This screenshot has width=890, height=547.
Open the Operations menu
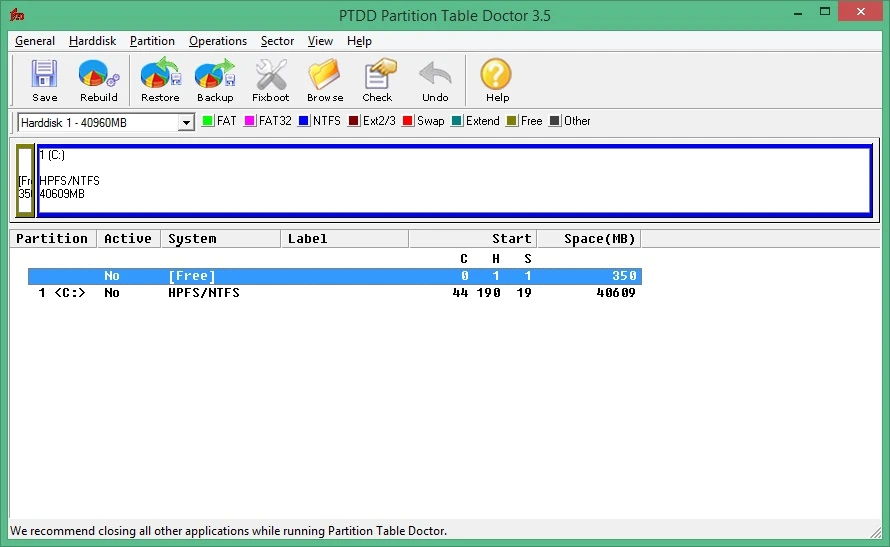click(218, 41)
